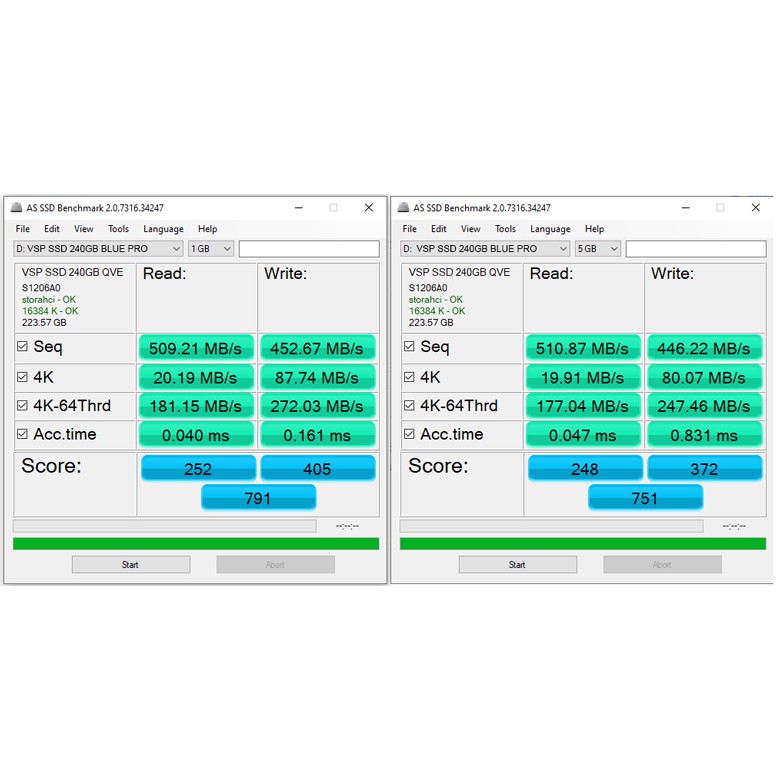Minimize the right AS SSD Benchmark window
This screenshot has height=780, width=780.
coord(685,208)
